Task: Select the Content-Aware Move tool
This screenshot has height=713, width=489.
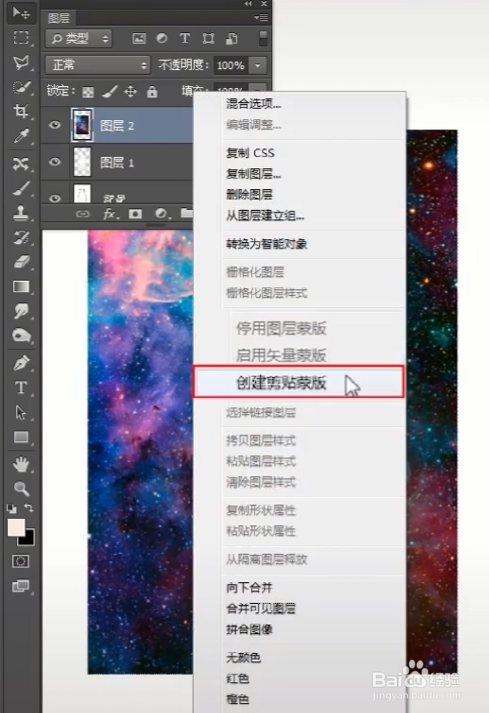Action: (21, 164)
